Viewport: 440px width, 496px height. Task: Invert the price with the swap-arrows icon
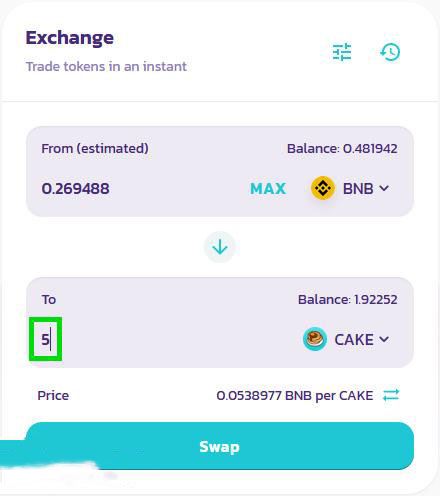391,395
